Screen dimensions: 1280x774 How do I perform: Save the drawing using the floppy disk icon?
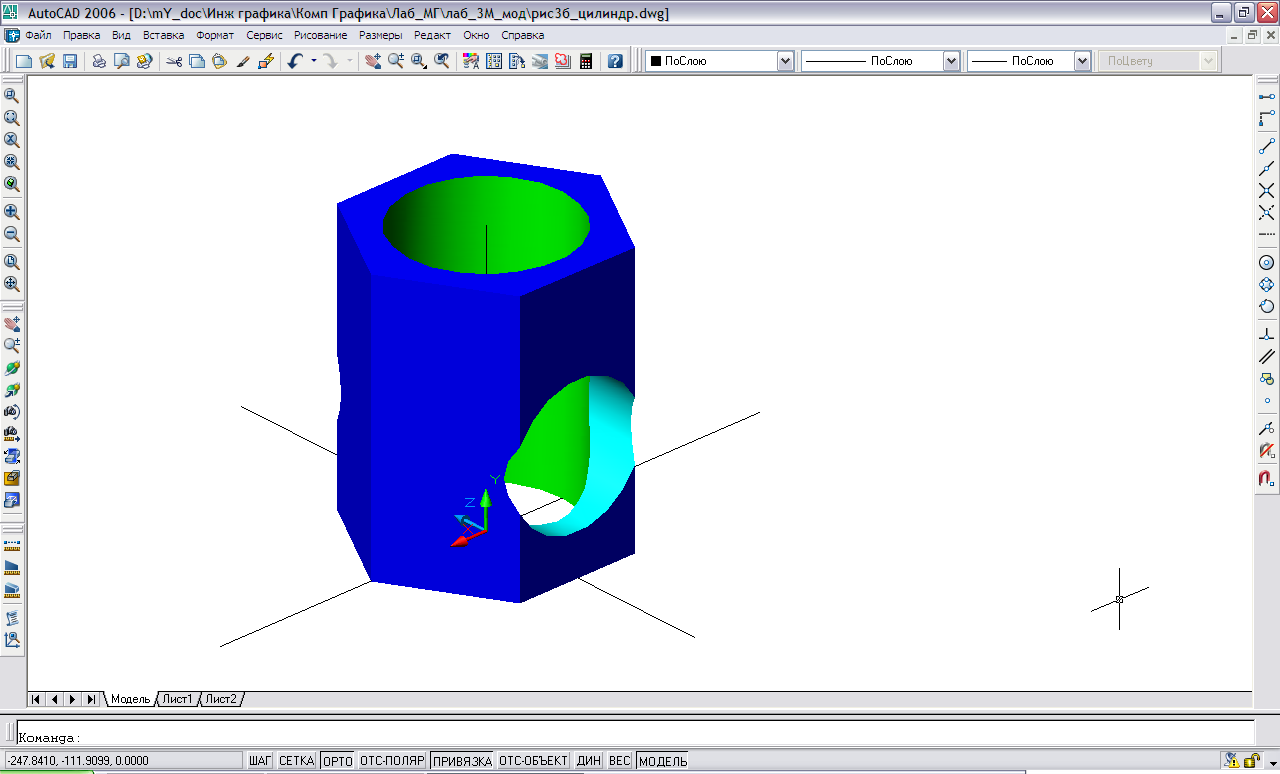tap(70, 61)
